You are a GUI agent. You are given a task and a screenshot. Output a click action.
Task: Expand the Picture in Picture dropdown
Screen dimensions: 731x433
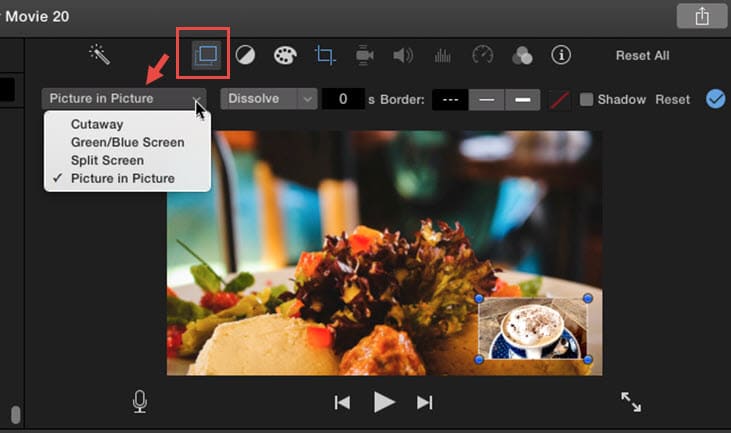[x=124, y=99]
